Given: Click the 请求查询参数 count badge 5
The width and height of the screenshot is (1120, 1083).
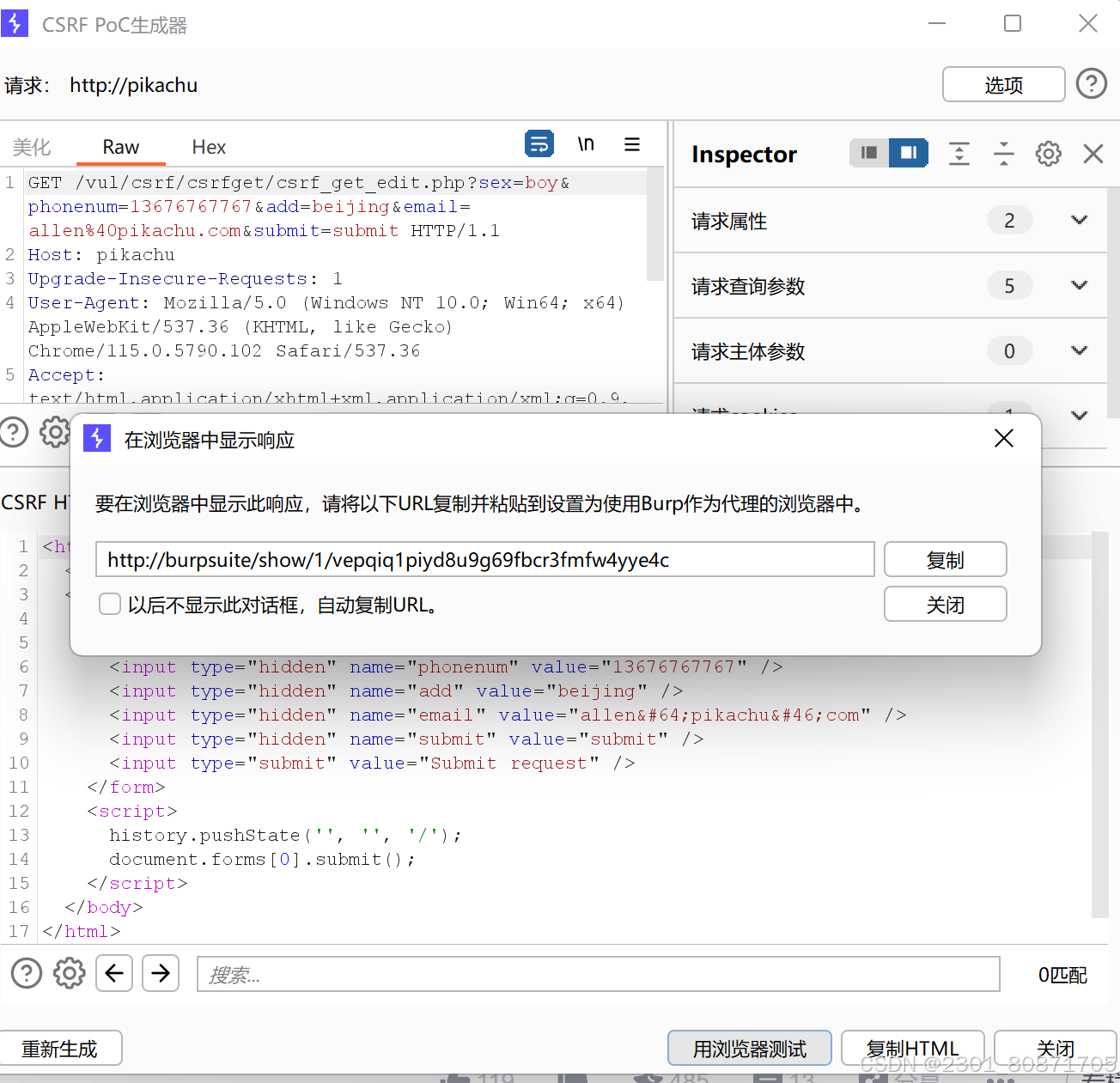Looking at the screenshot, I should tap(1009, 286).
